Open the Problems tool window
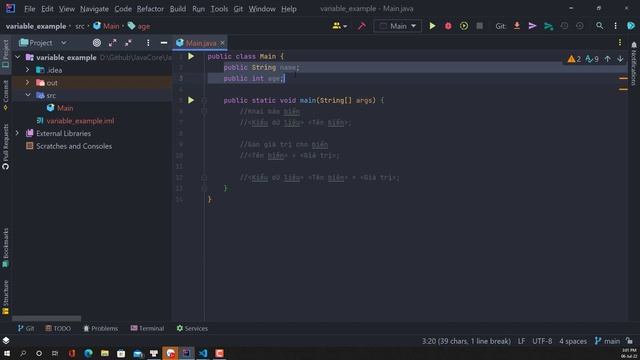Screen dimensions: 640x360 [100, 328]
